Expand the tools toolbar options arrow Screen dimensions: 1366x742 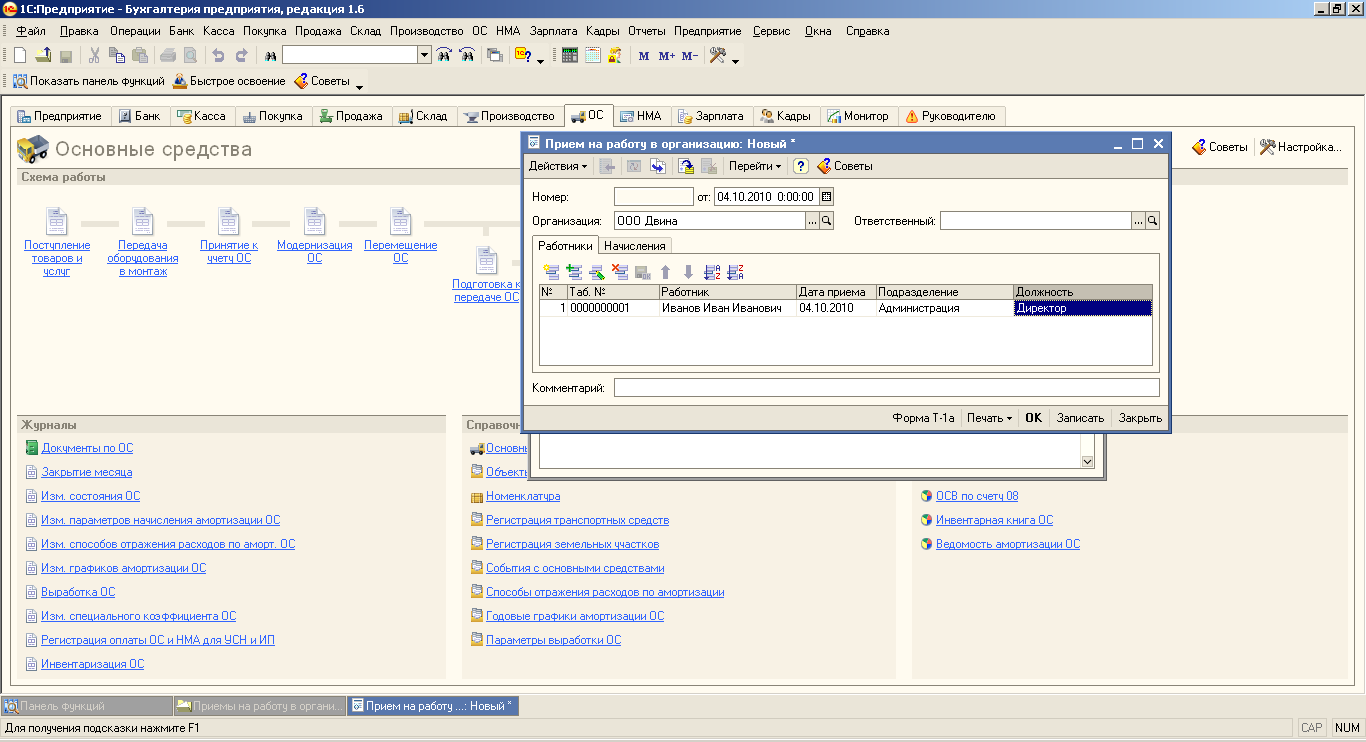tap(736, 60)
